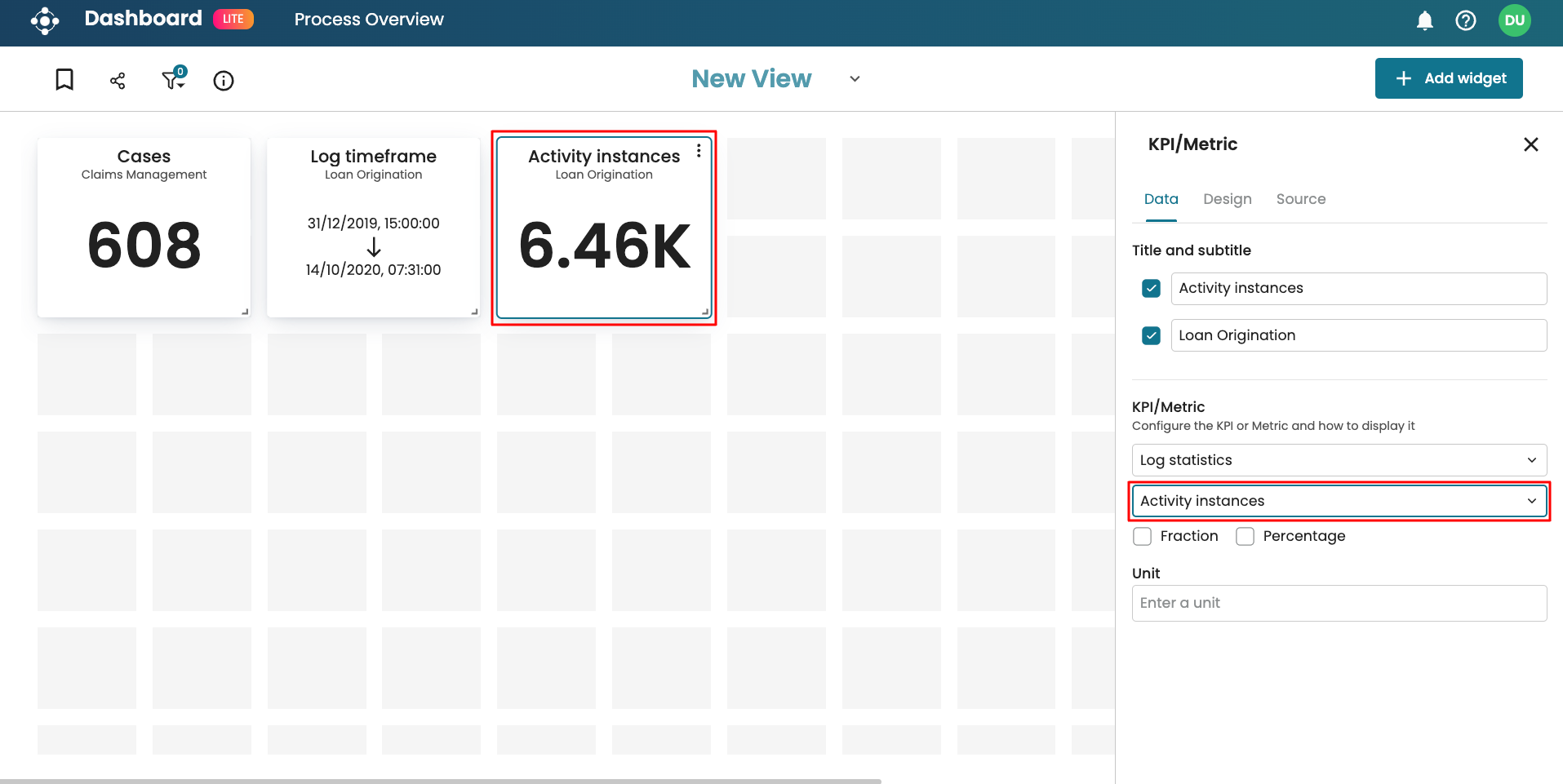This screenshot has width=1563, height=784.
Task: Switch to the Source tab
Action: pos(1300,199)
